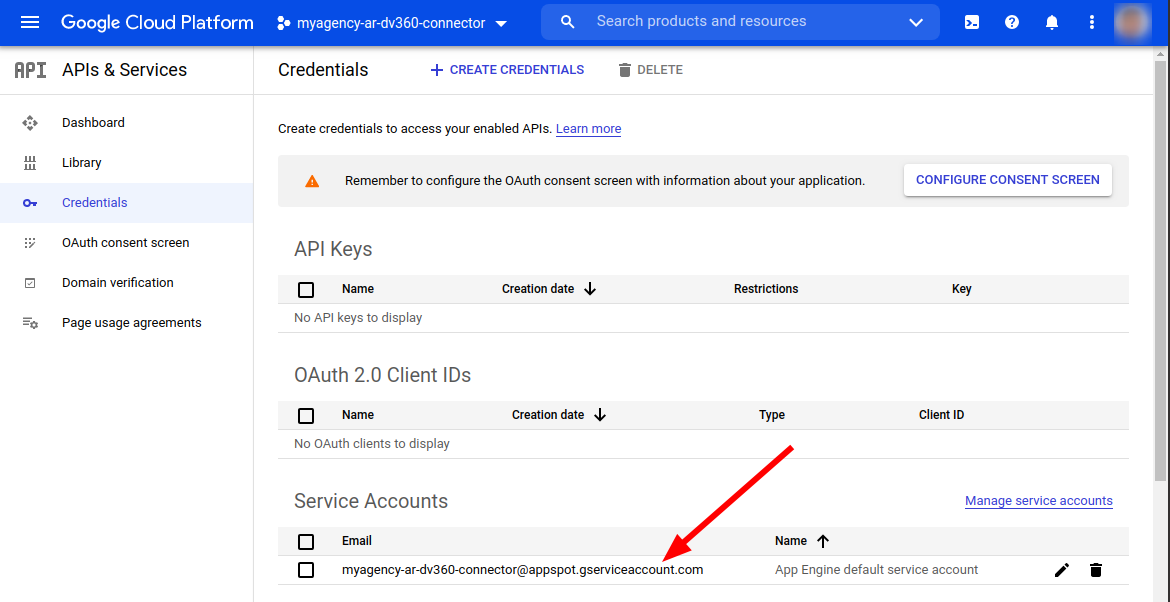The image size is (1170, 602).
Task: Expand the search bar dropdown arrow
Action: [x=916, y=22]
